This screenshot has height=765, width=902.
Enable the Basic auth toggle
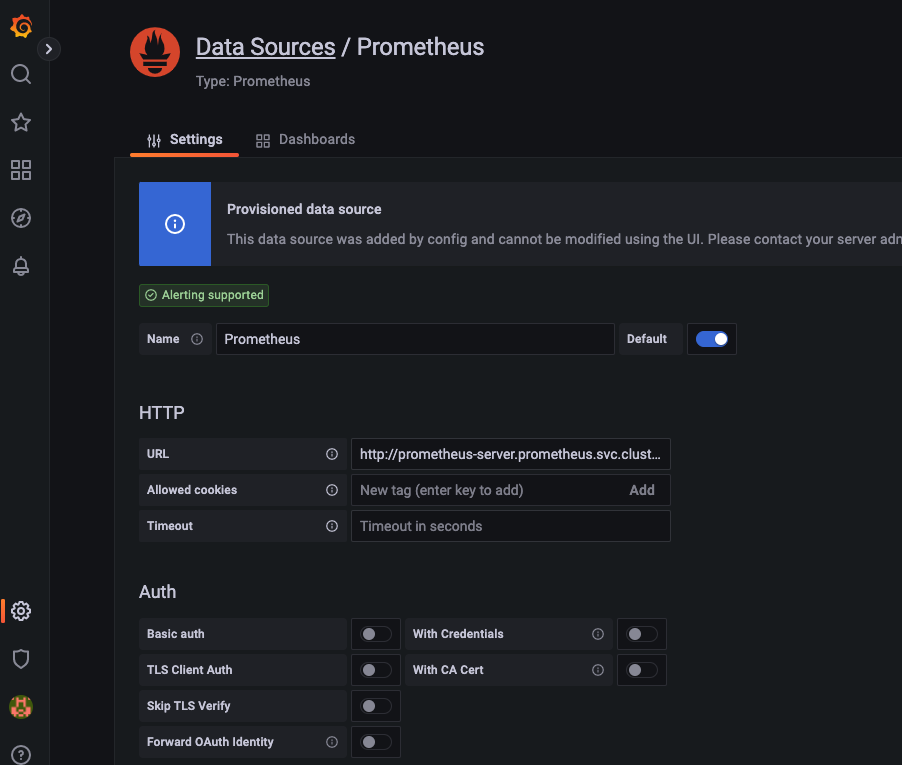point(376,634)
